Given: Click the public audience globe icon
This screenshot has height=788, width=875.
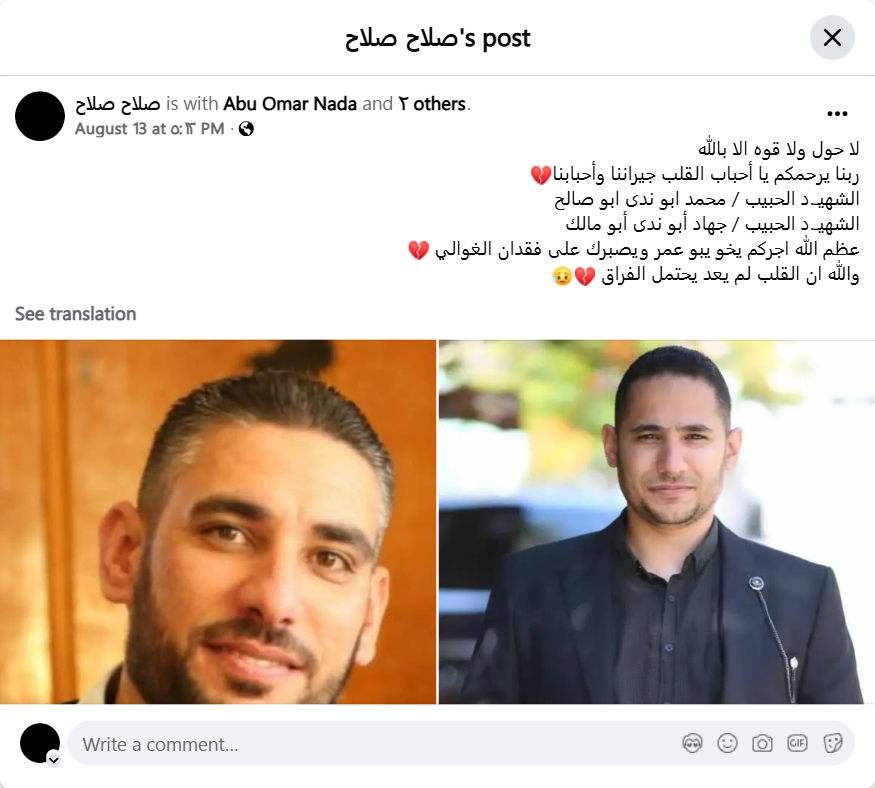Looking at the screenshot, I should point(246,129).
